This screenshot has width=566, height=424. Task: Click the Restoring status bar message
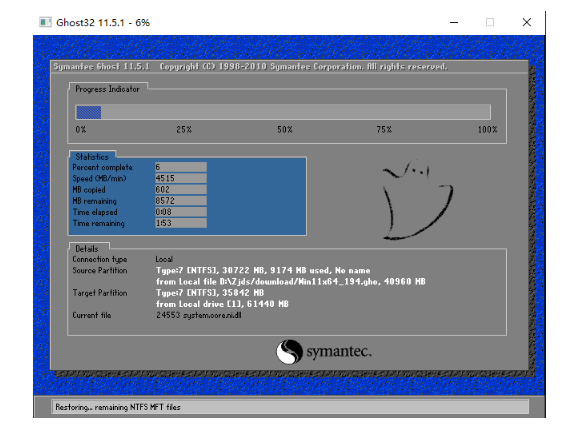pos(118,407)
